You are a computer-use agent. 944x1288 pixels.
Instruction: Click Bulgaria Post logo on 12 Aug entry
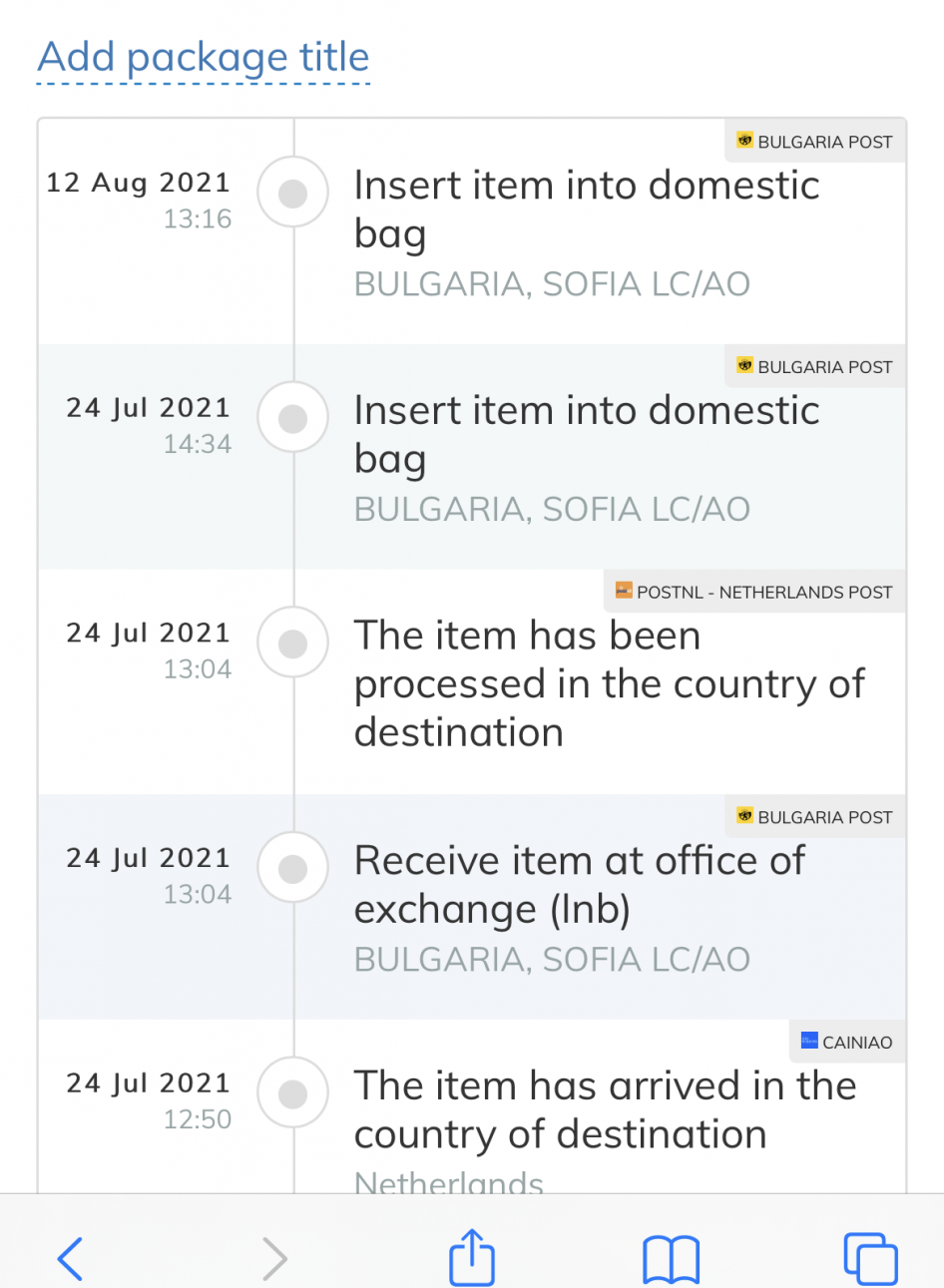pyautogui.click(x=744, y=141)
